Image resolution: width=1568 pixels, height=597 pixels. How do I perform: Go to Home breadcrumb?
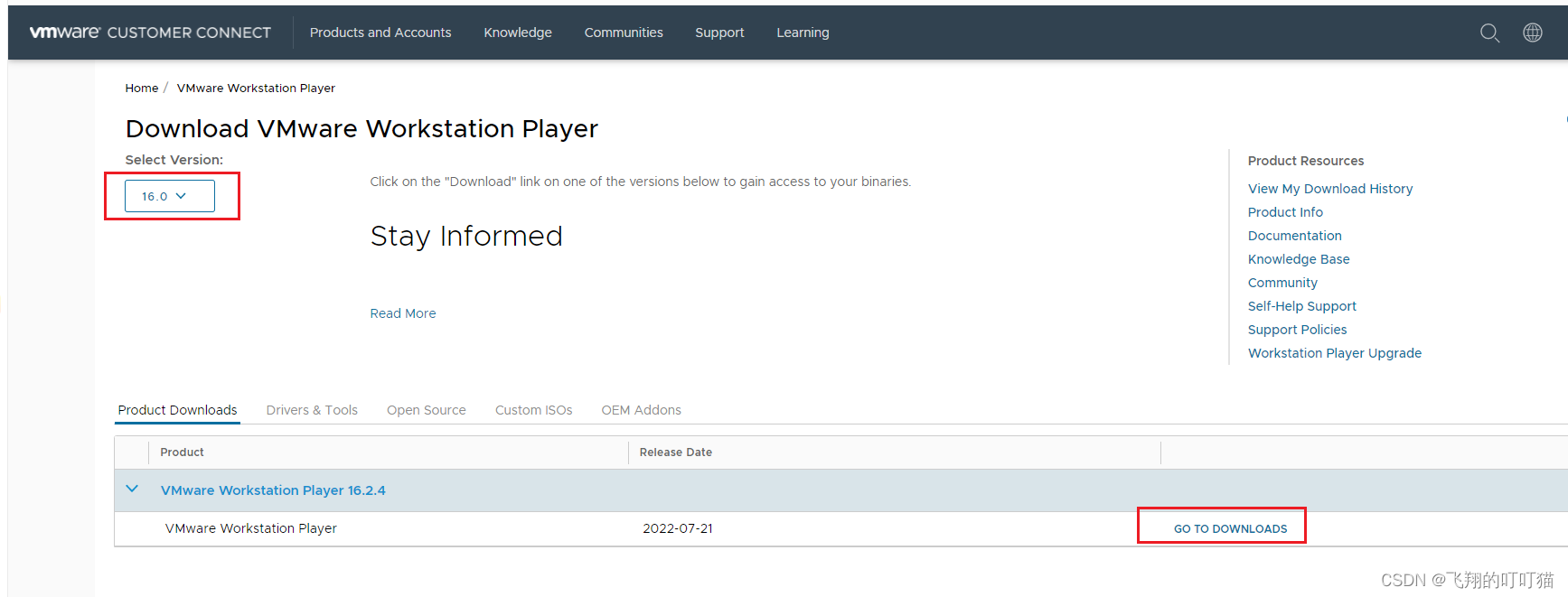pos(142,88)
